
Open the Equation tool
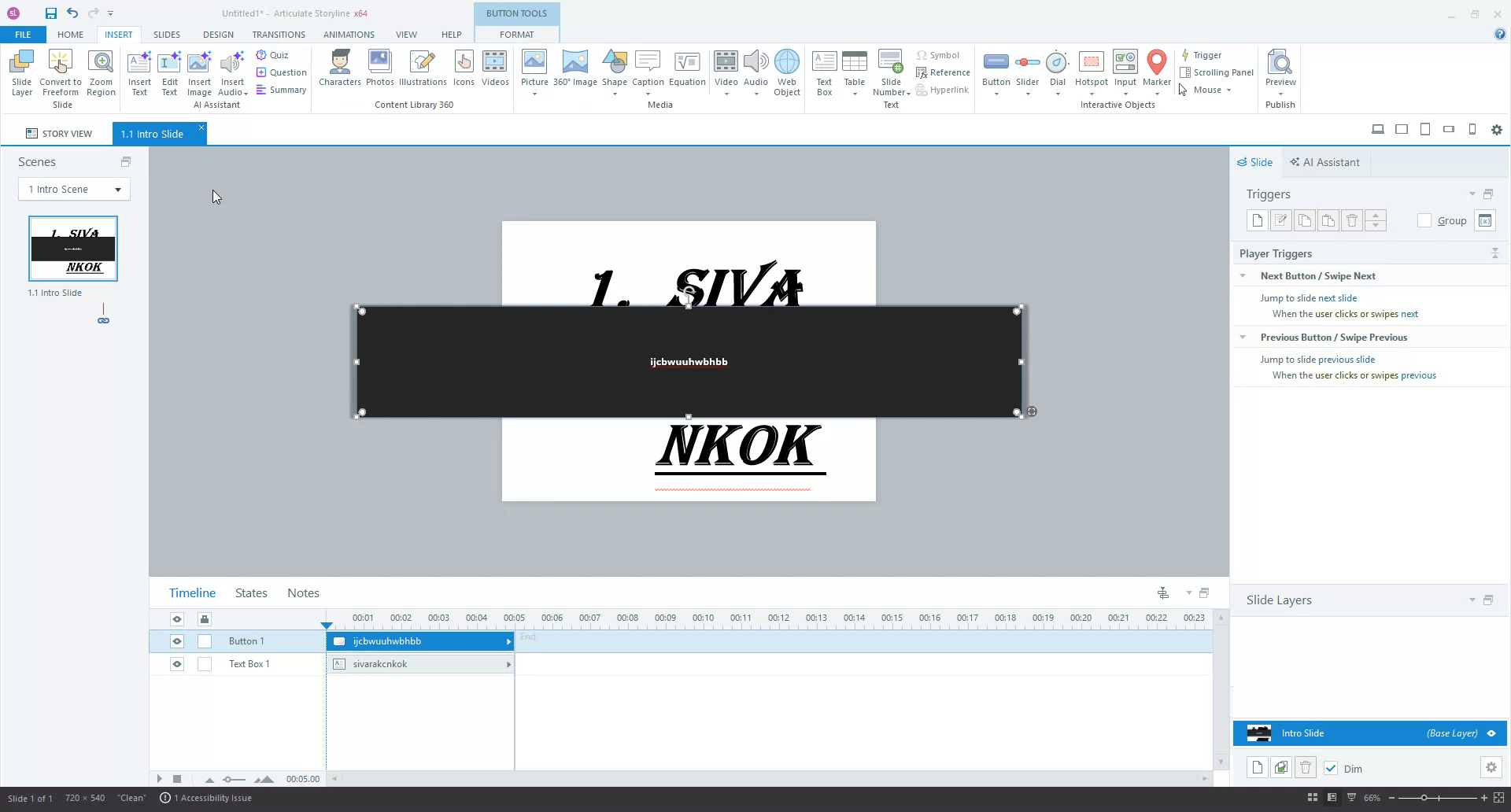pos(686,71)
